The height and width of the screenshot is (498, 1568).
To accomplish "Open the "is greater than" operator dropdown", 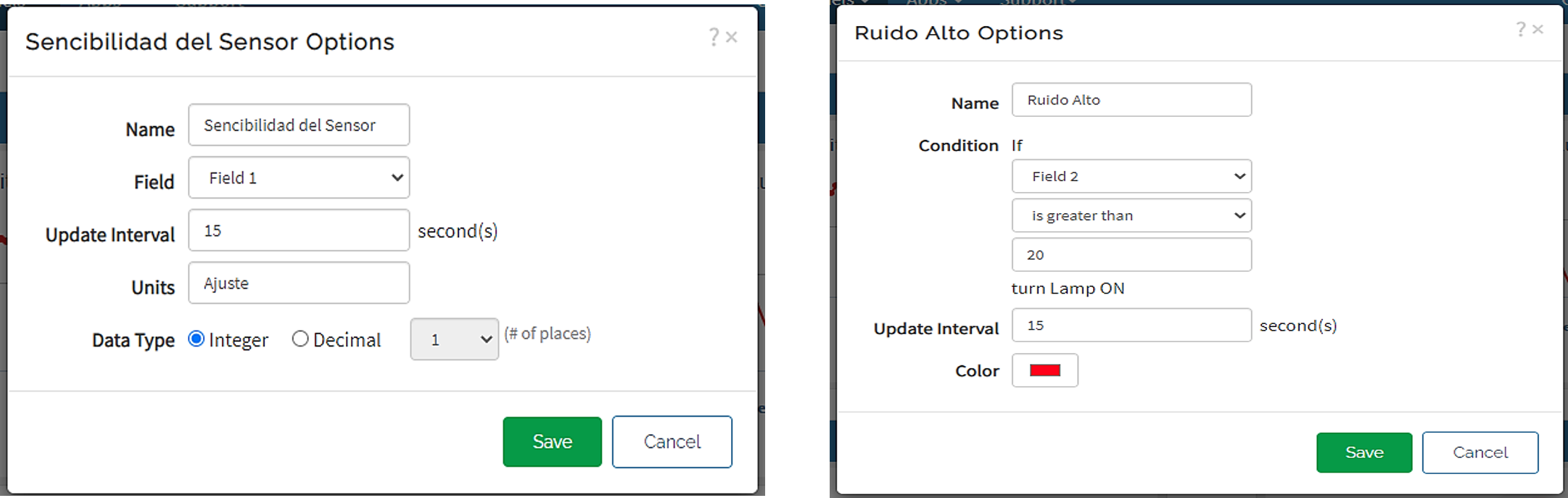I will pyautogui.click(x=1131, y=215).
